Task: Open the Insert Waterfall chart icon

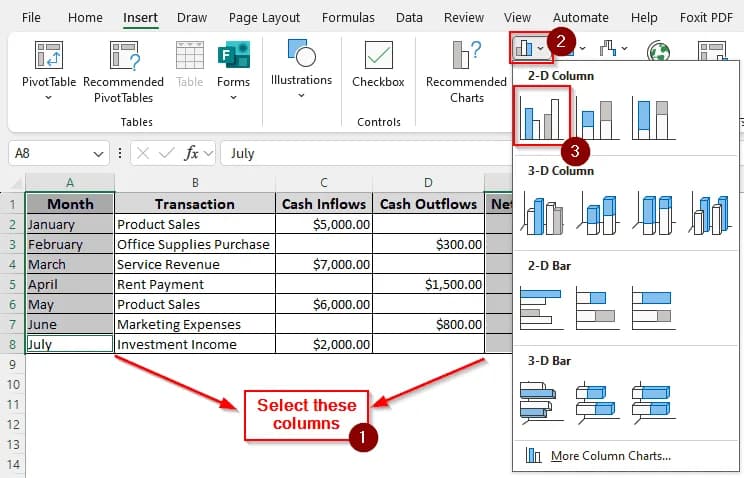Action: click(x=607, y=48)
